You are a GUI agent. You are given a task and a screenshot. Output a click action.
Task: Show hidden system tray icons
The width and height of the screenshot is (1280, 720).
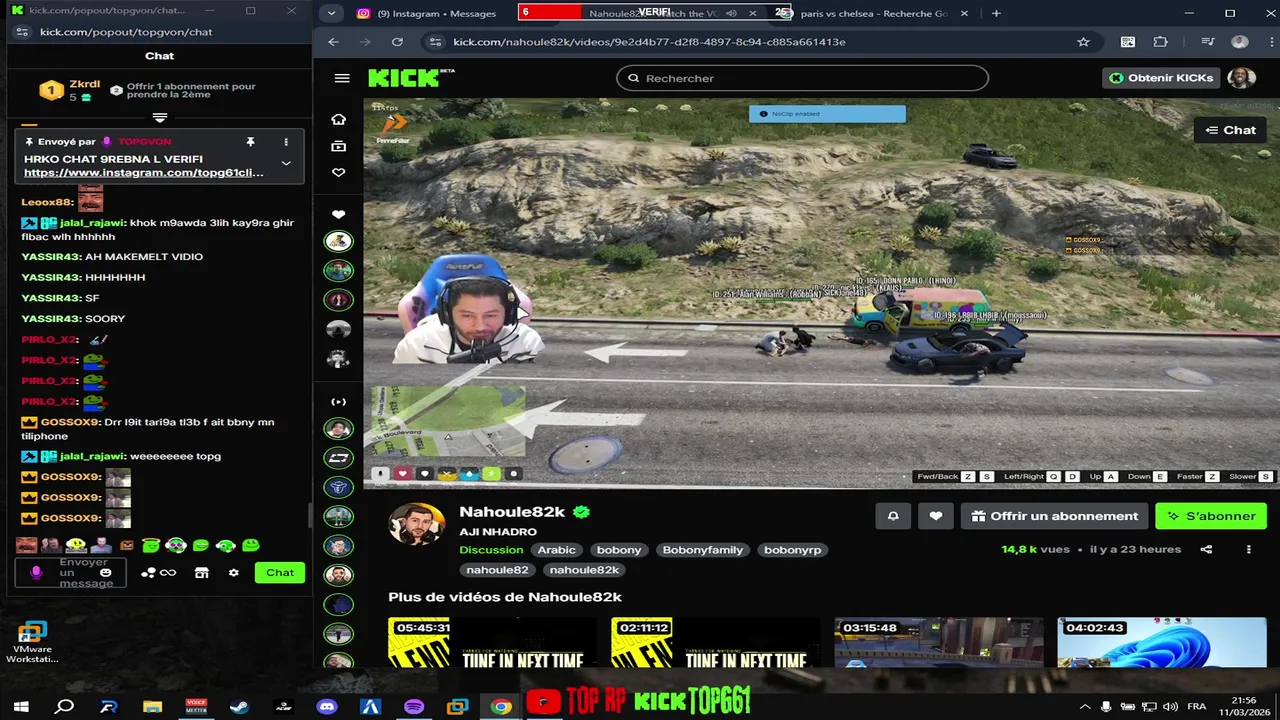[1085, 707]
